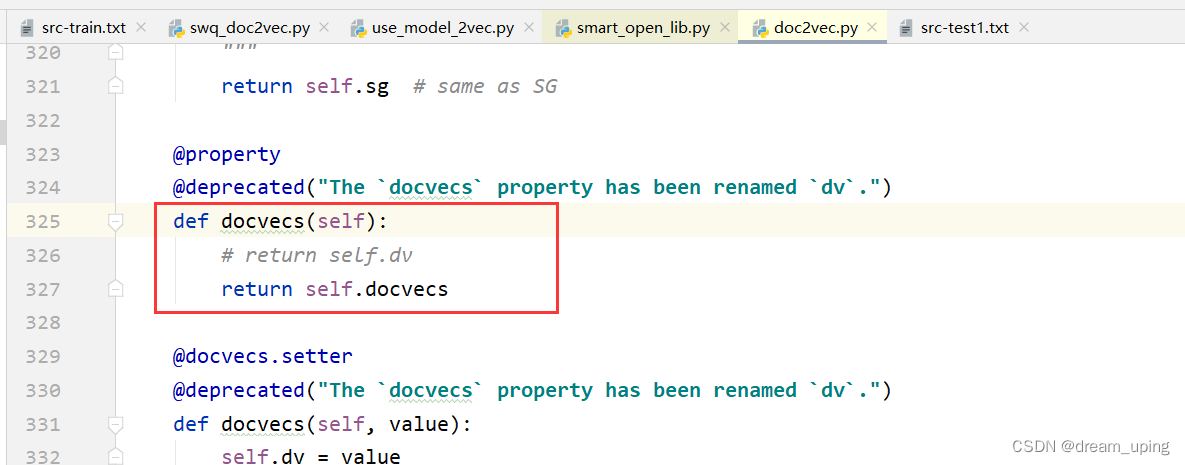Toggle the fold marker at line 321
This screenshot has width=1185, height=465.
tap(116, 87)
